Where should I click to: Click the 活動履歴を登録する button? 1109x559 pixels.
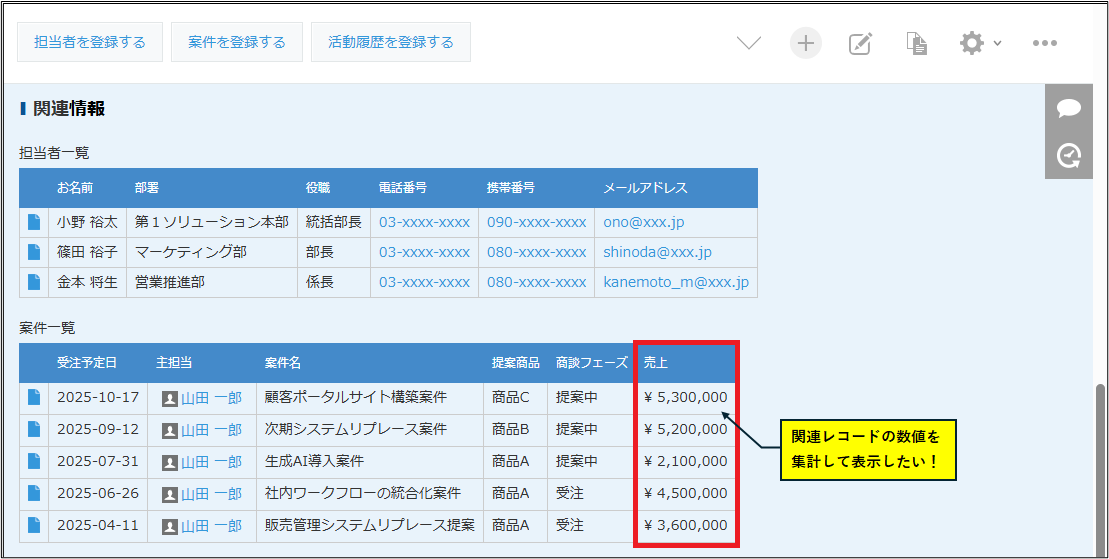pyautogui.click(x=391, y=42)
